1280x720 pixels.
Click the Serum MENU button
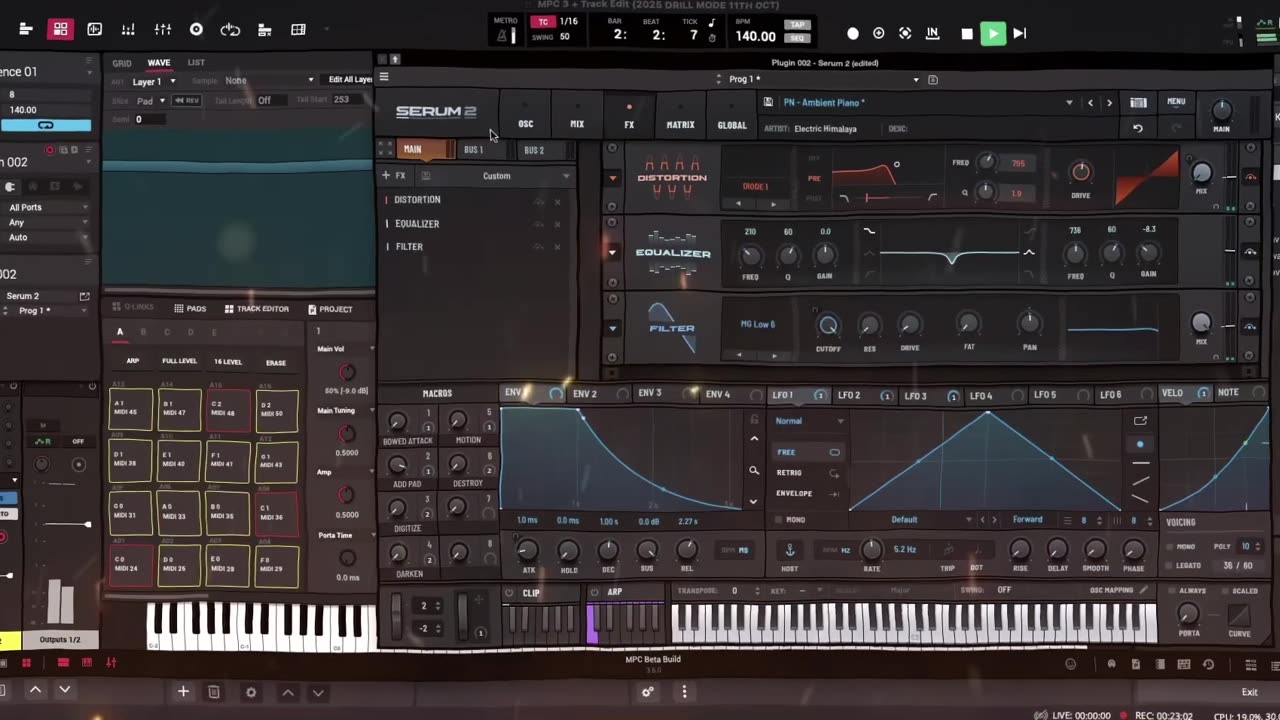tap(1176, 101)
